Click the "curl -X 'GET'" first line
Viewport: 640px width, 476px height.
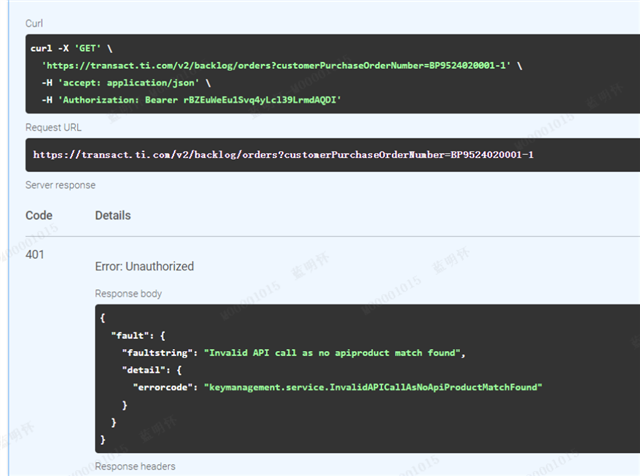coord(70,48)
